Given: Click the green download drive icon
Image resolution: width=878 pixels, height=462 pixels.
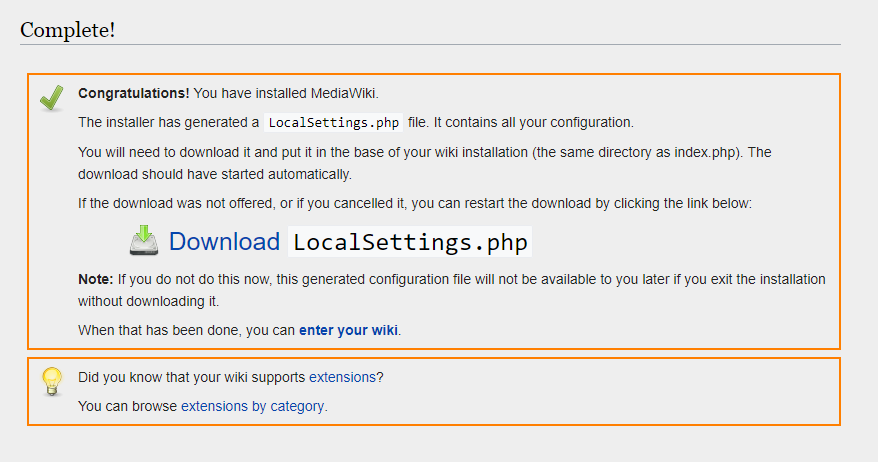Looking at the screenshot, I should [x=144, y=241].
